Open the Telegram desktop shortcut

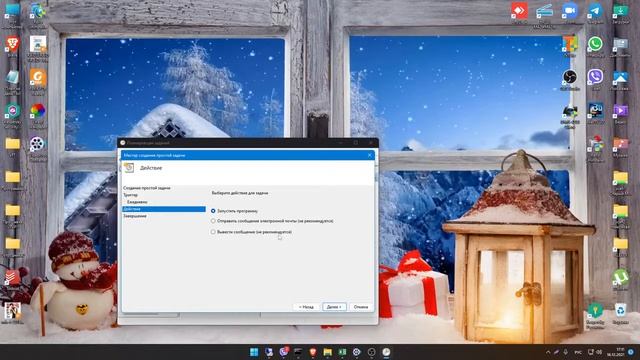pyautogui.click(x=595, y=11)
